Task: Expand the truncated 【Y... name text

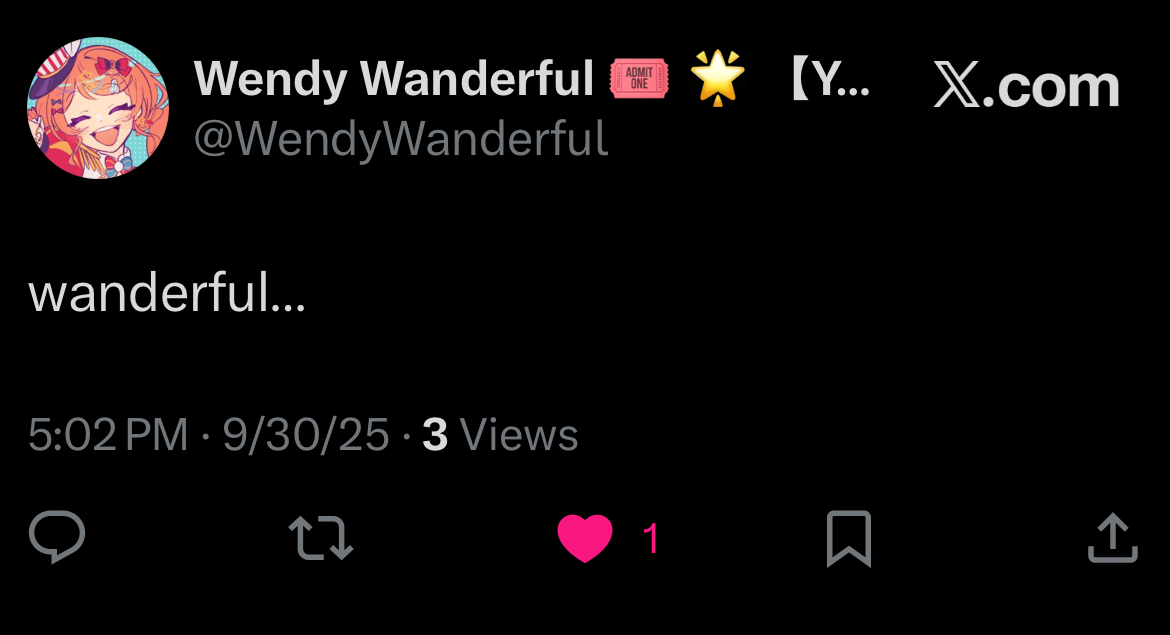Action: click(x=829, y=79)
